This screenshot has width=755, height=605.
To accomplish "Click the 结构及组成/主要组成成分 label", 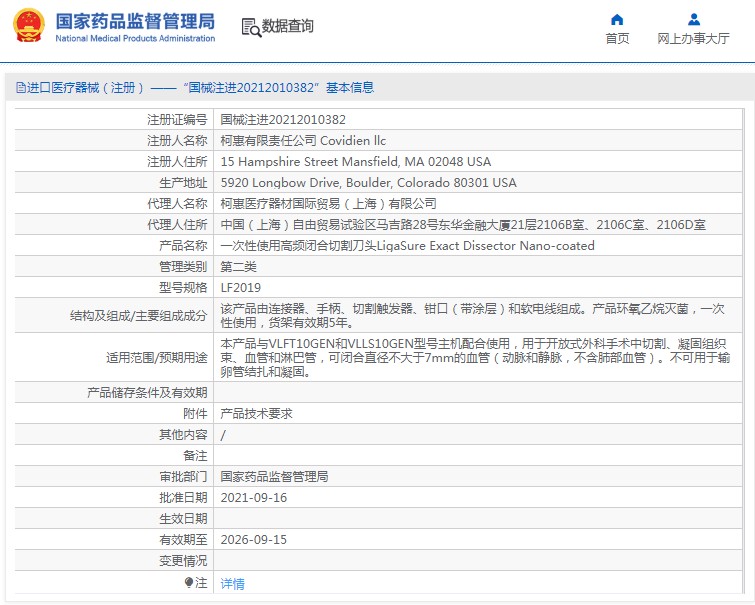I will 139,316.
